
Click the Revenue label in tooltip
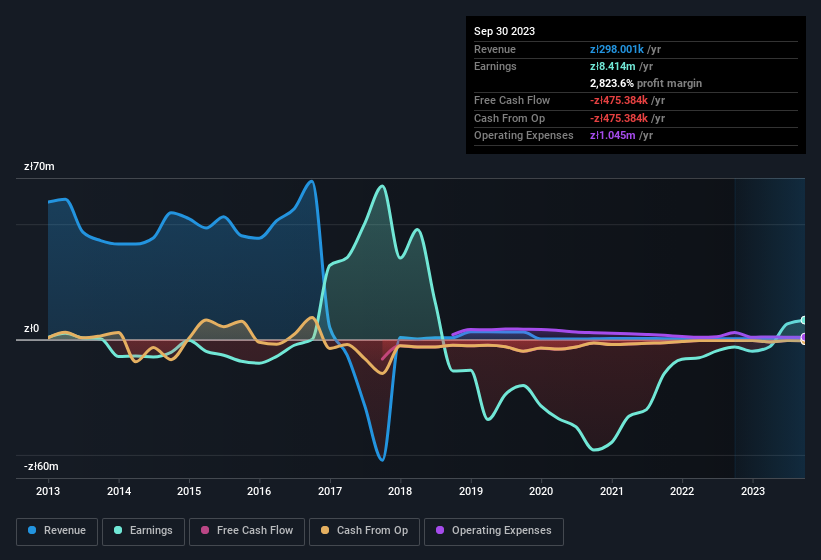pos(495,49)
